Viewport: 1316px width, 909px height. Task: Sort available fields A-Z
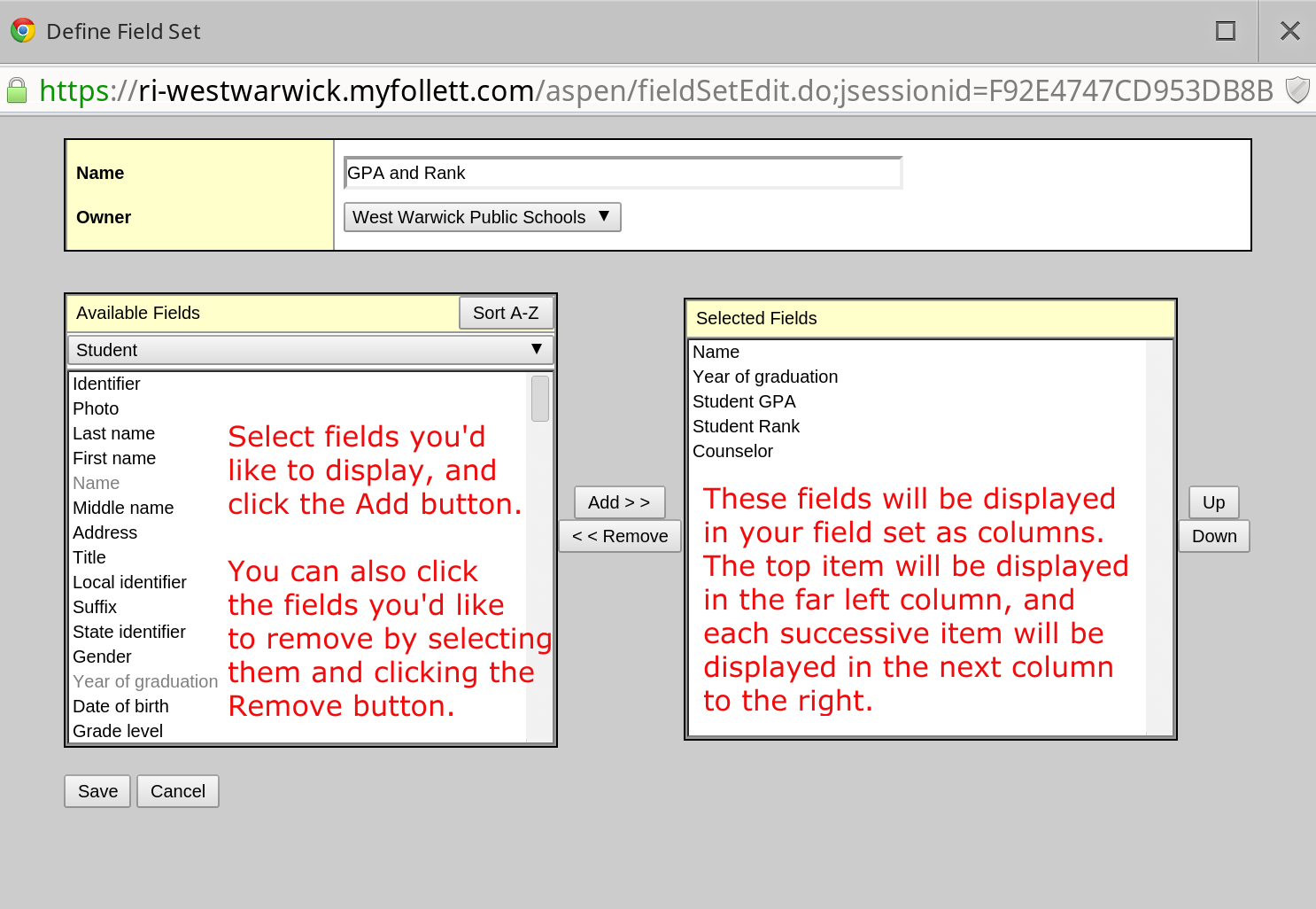click(x=506, y=313)
